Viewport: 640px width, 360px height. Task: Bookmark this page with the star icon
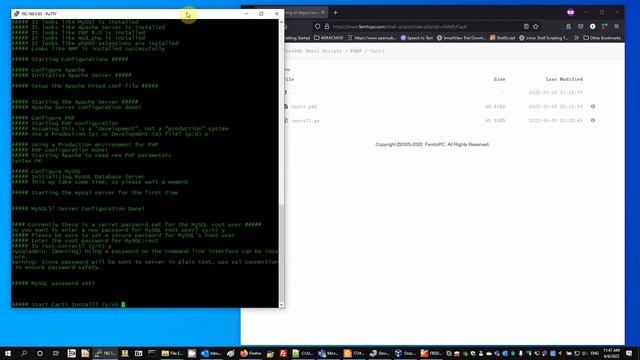click(x=536, y=27)
